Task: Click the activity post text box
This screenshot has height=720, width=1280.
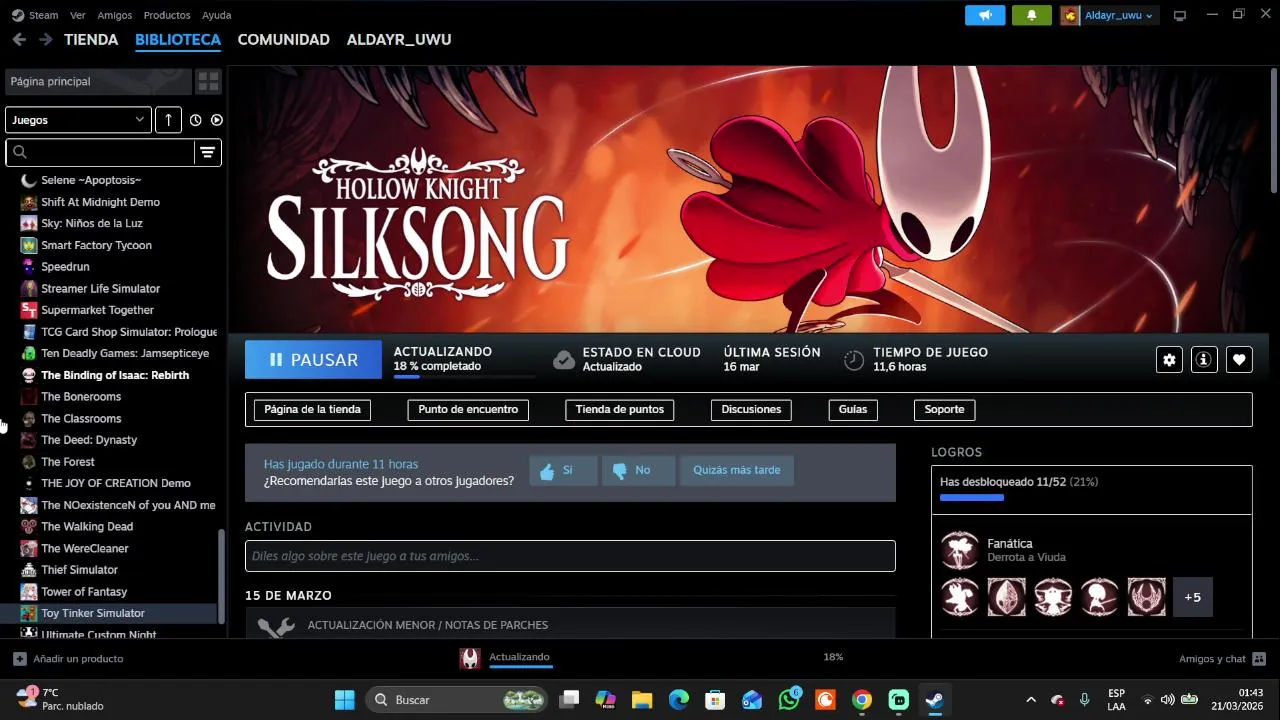Action: 570,556
